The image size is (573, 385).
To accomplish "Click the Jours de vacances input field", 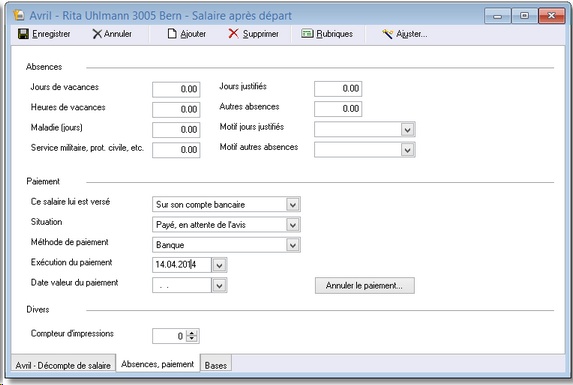I will click(x=176, y=89).
